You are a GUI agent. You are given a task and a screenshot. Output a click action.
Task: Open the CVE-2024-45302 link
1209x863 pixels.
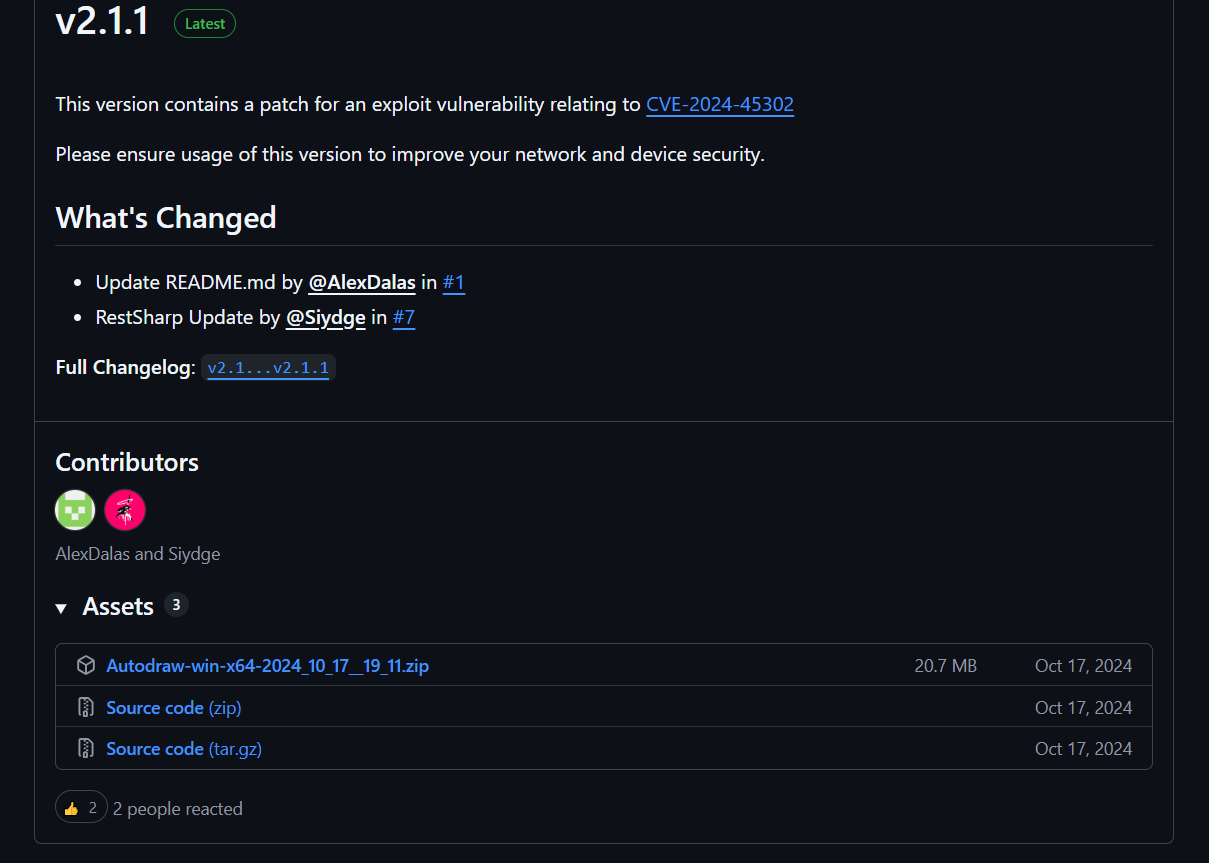[720, 104]
